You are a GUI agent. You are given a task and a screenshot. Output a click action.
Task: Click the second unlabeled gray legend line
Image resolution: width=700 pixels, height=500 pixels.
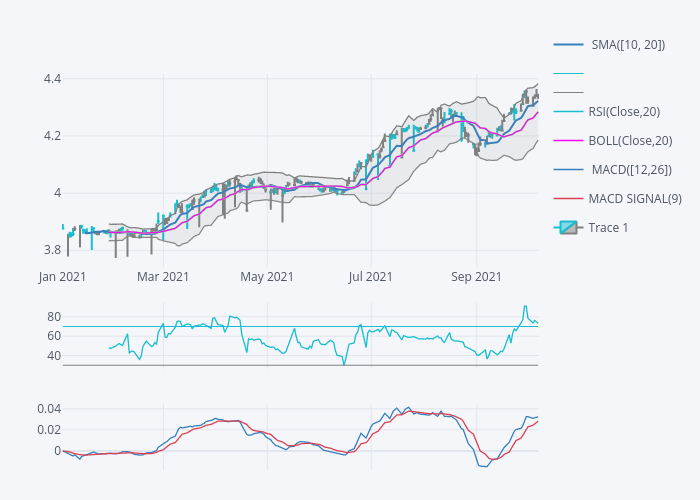coord(568,92)
